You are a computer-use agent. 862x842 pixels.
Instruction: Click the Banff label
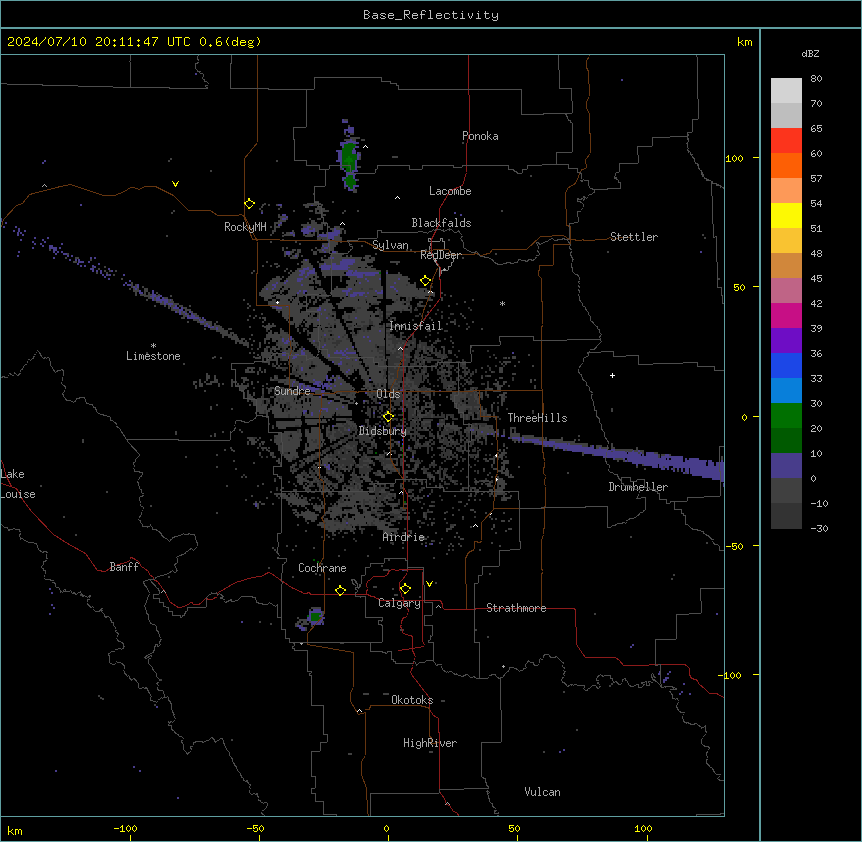click(124, 567)
